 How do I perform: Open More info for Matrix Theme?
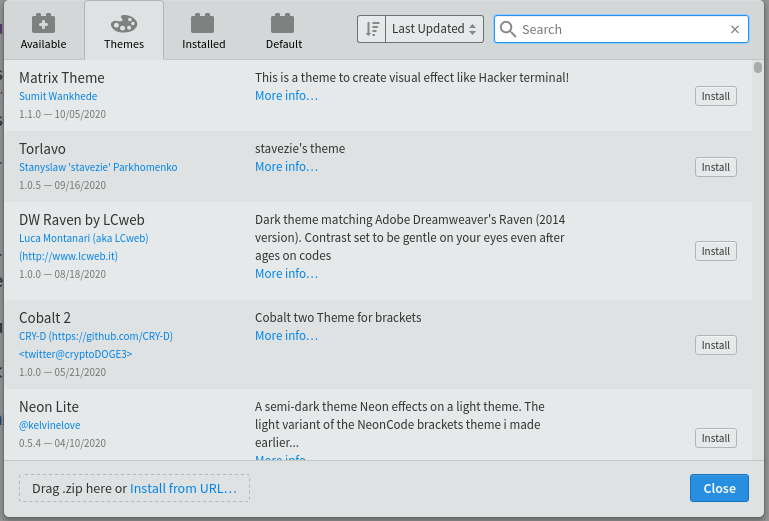(x=286, y=96)
